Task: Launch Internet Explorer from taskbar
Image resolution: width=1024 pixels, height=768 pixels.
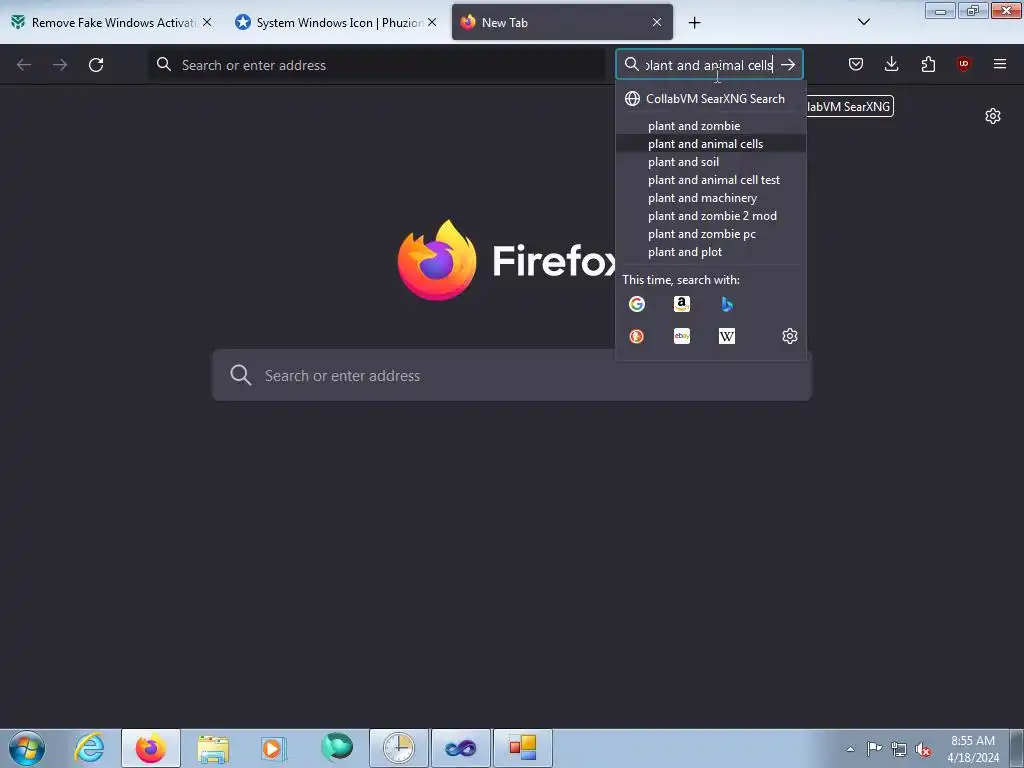Action: [x=89, y=748]
